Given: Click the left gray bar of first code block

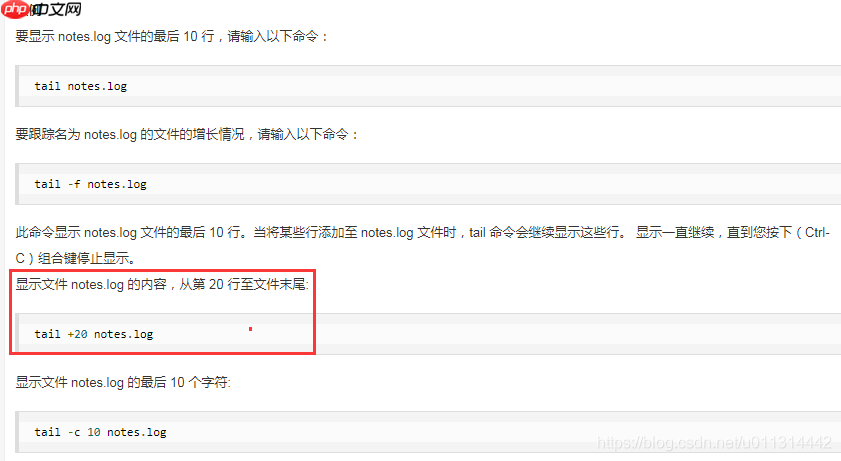Looking at the screenshot, I should point(17,86).
